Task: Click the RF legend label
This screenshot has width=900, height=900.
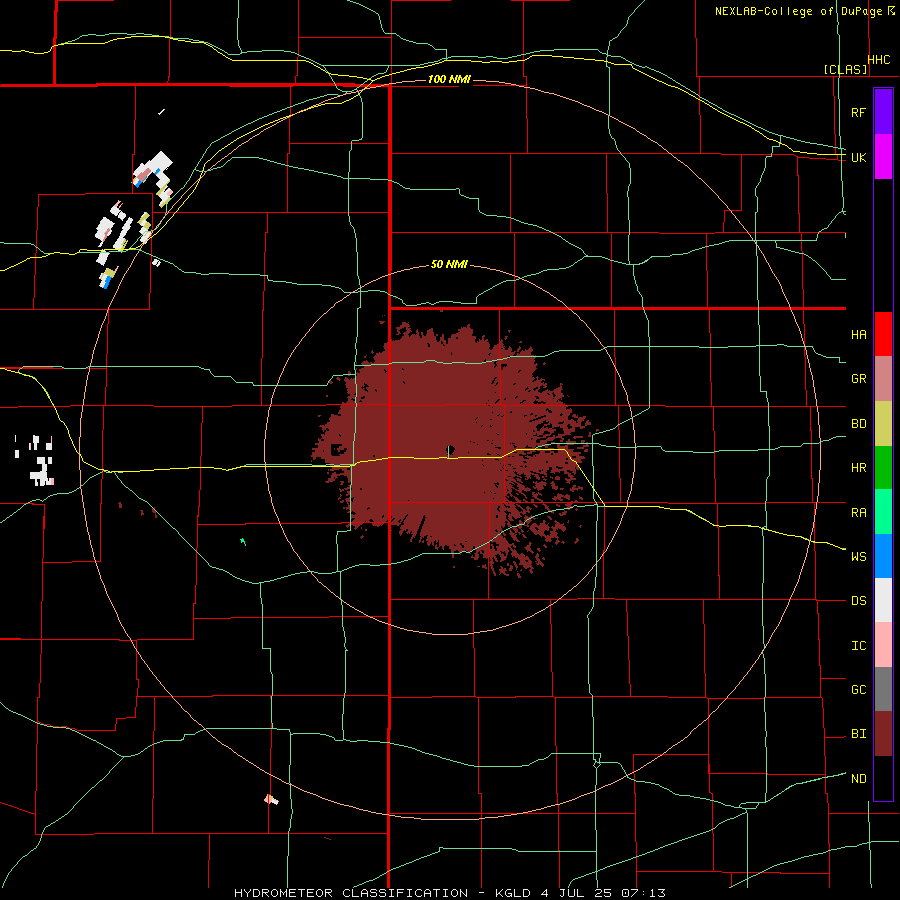Action: pyautogui.click(x=858, y=112)
